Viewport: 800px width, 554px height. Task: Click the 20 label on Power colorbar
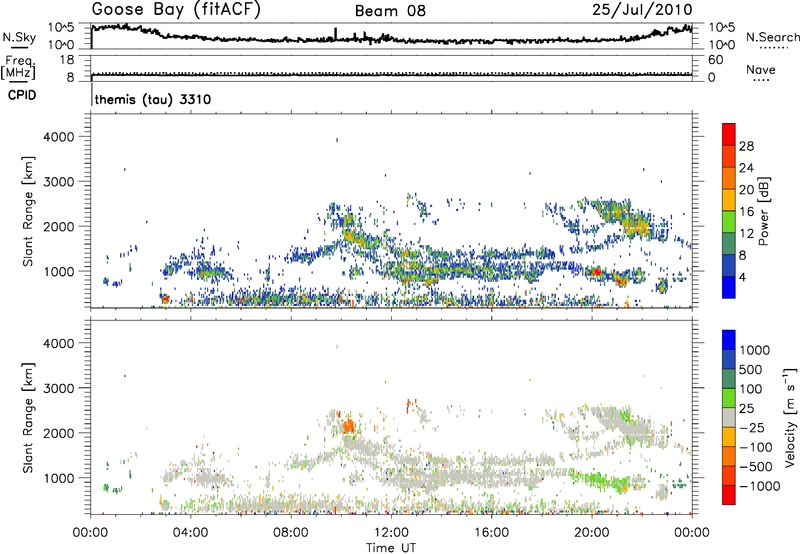[x=746, y=190]
